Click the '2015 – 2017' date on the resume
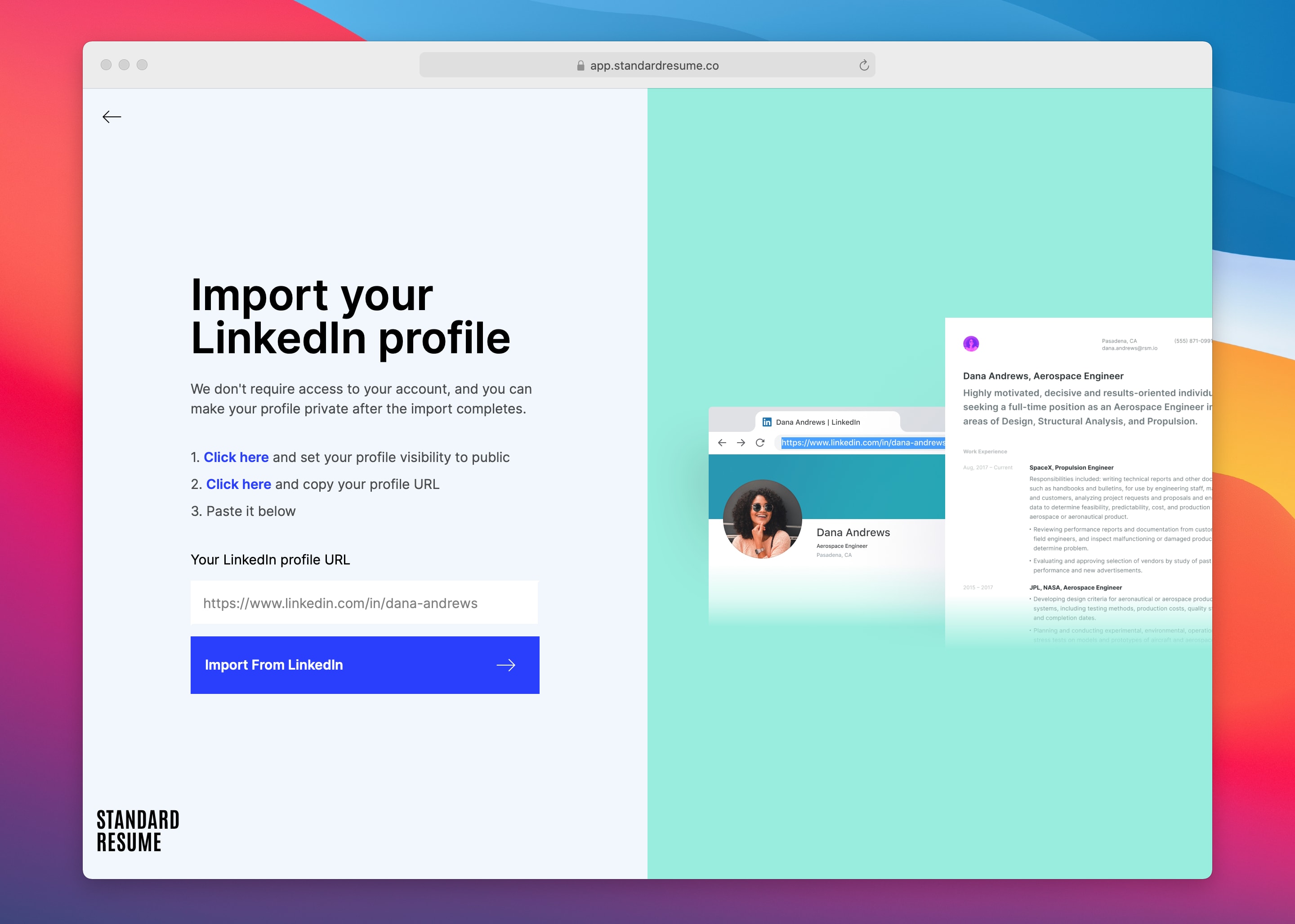The image size is (1295, 924). pos(978,588)
